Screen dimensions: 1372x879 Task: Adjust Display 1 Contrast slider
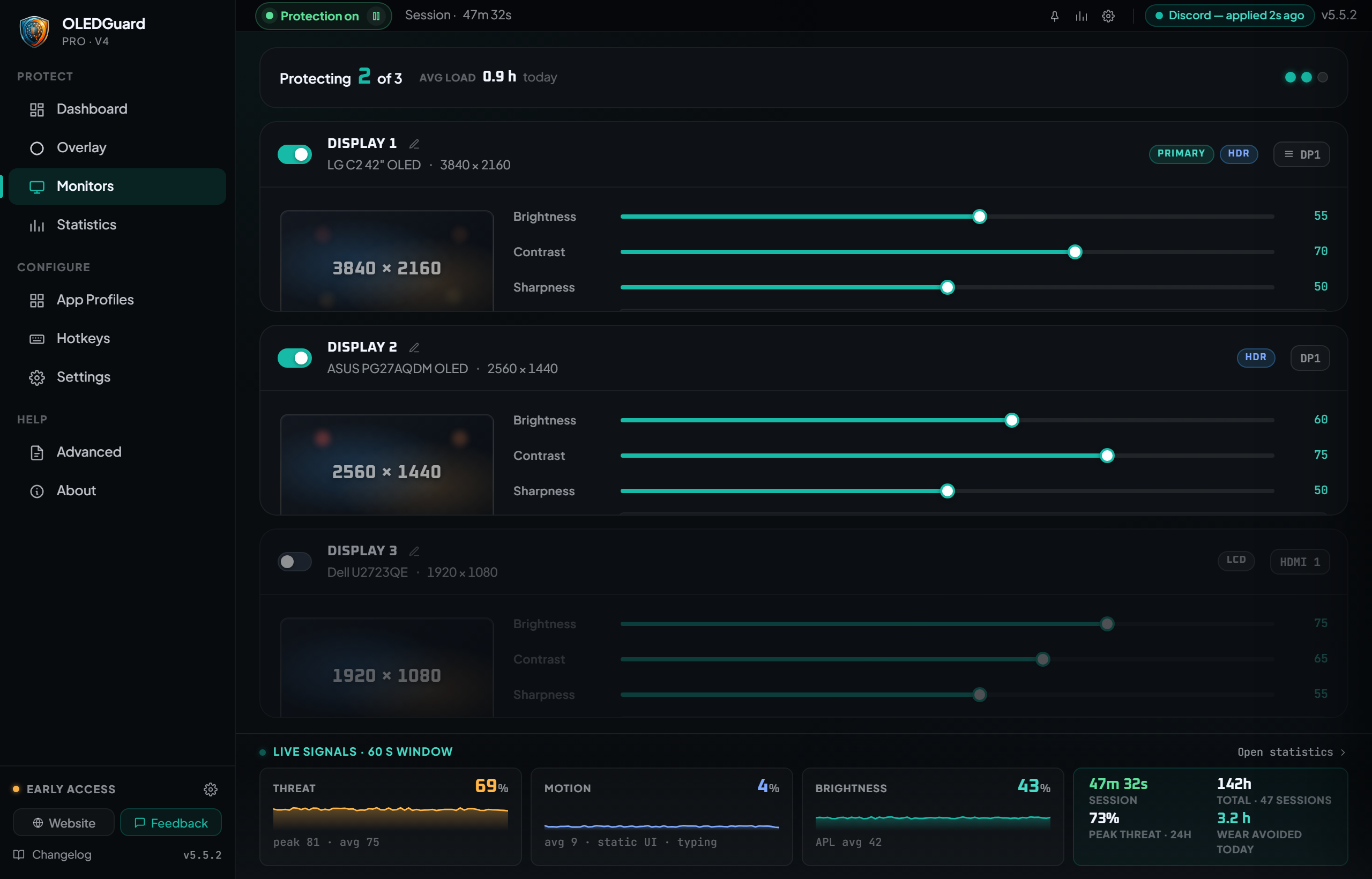tap(947, 252)
